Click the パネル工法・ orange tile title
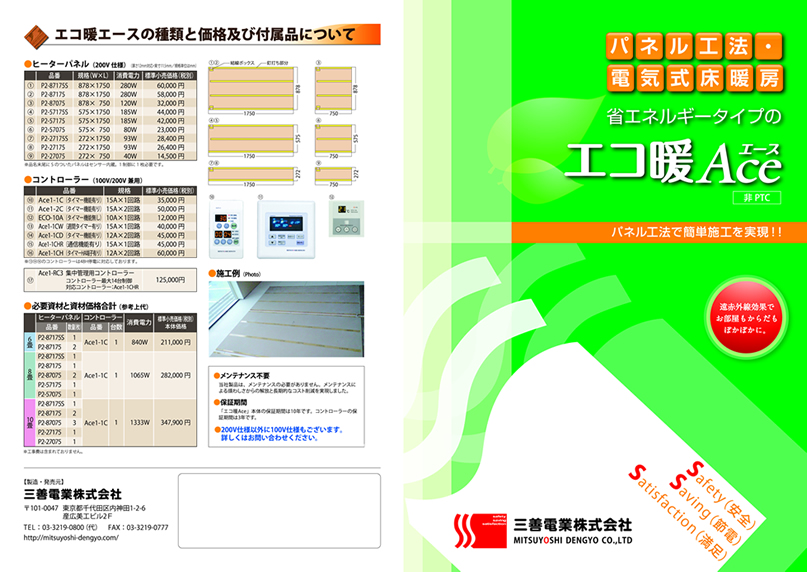This screenshot has height=572, width=807. tap(694, 48)
